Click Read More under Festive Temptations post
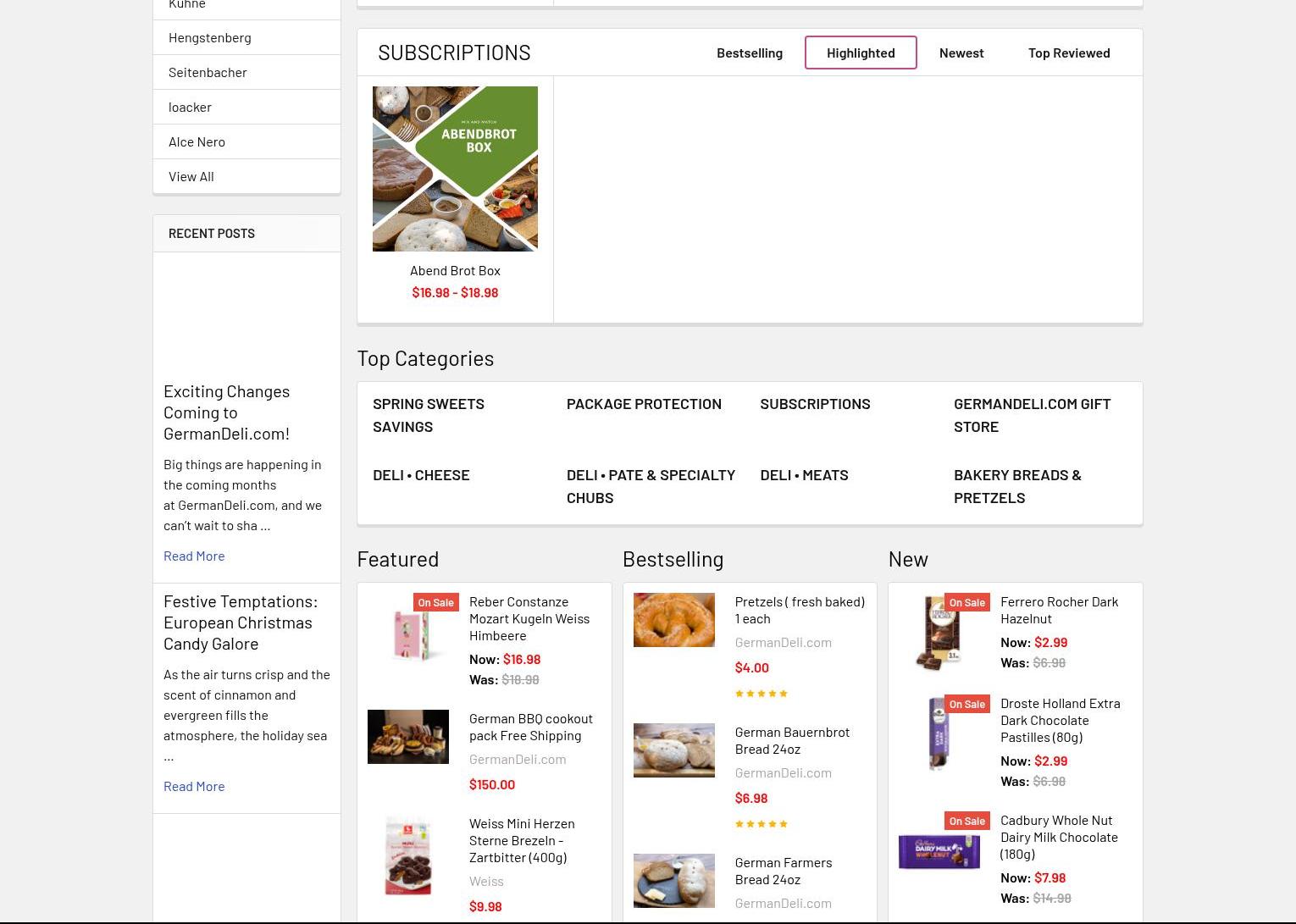The width and height of the screenshot is (1296, 924). click(194, 786)
